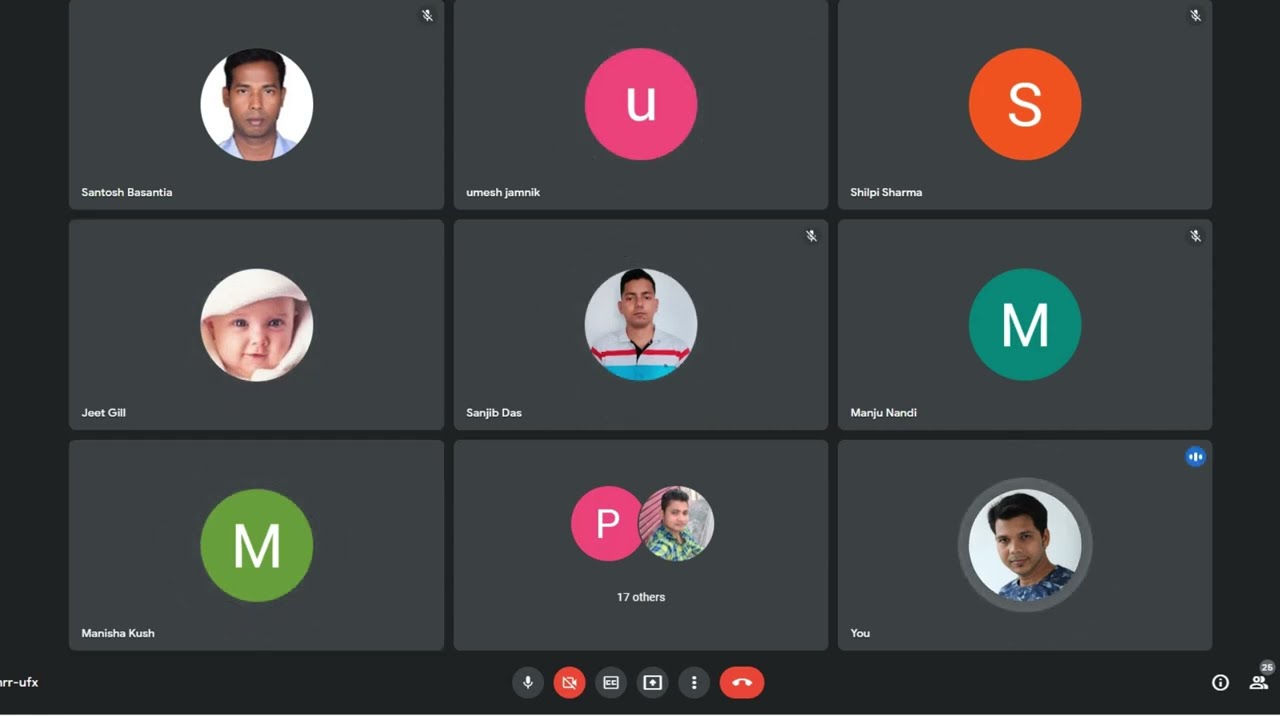
Task: Mute your microphone in the call bar
Action: (x=528, y=682)
